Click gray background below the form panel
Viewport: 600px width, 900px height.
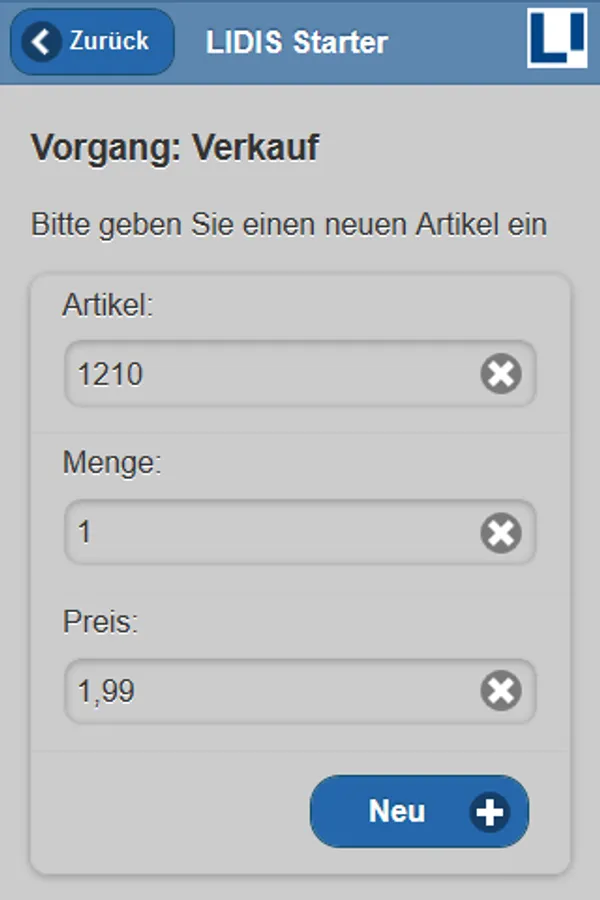(x=300, y=888)
